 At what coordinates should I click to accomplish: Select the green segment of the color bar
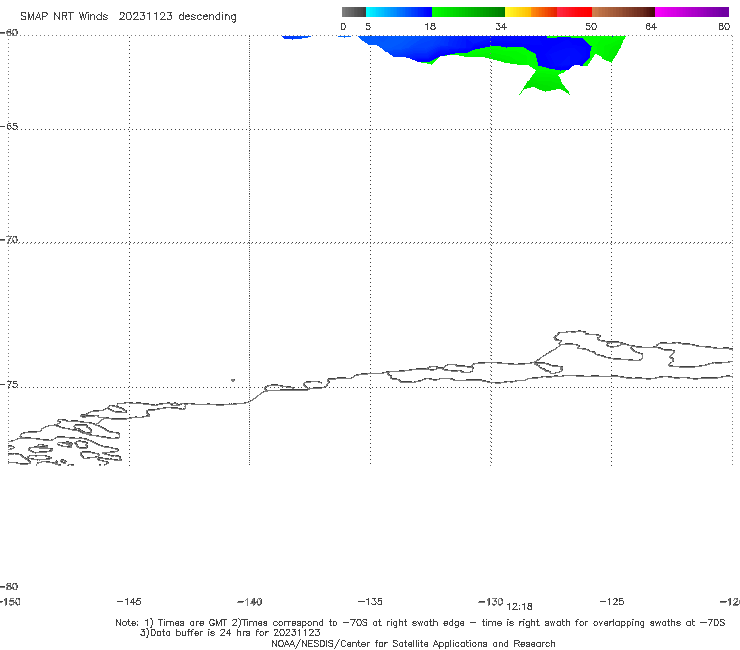click(468, 12)
